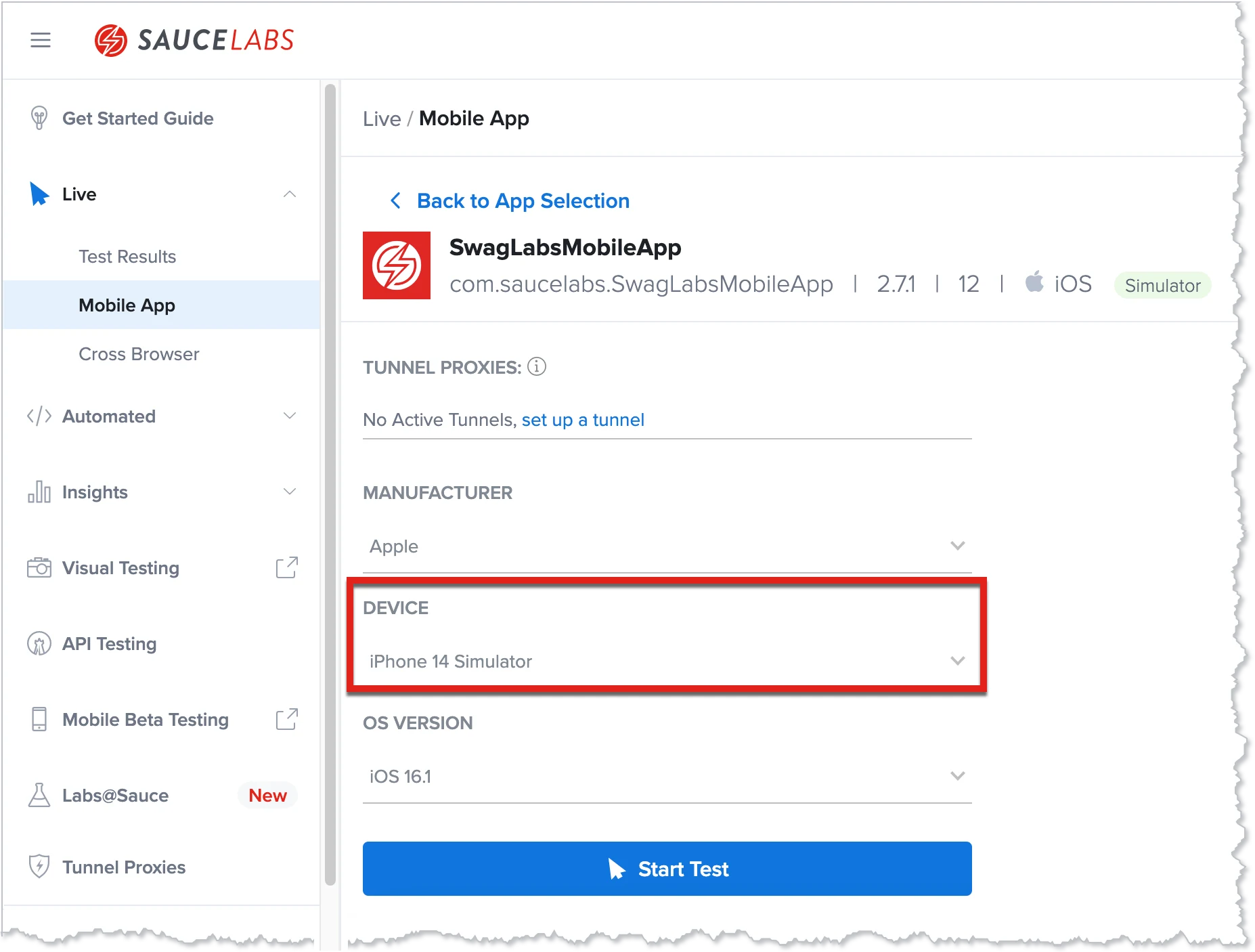Click the Live cursor icon in sidebar

coord(39,194)
